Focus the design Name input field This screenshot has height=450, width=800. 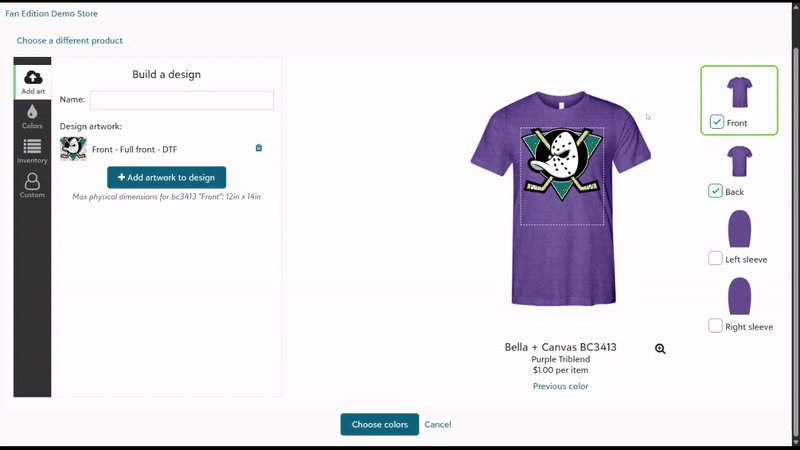[181, 100]
